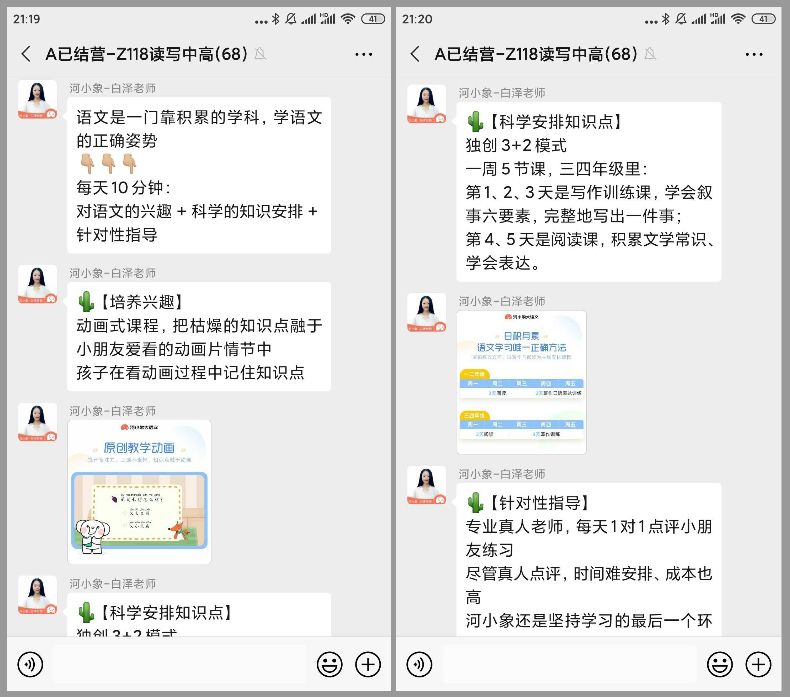Select the 语文是一门靠积累的学科 message bubble
The image size is (790, 697).
pos(200,176)
